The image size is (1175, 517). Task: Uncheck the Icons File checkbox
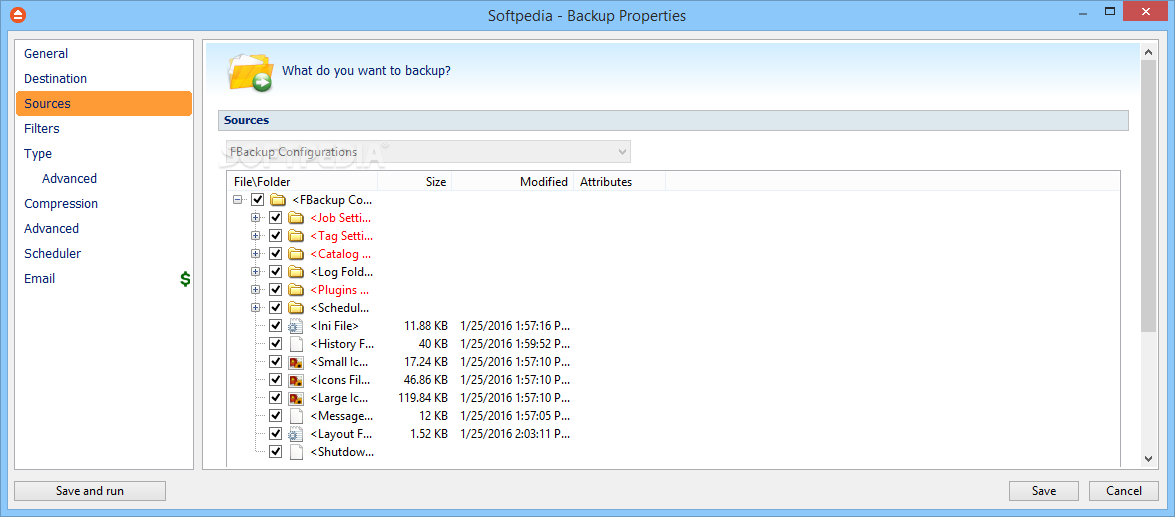tap(276, 380)
